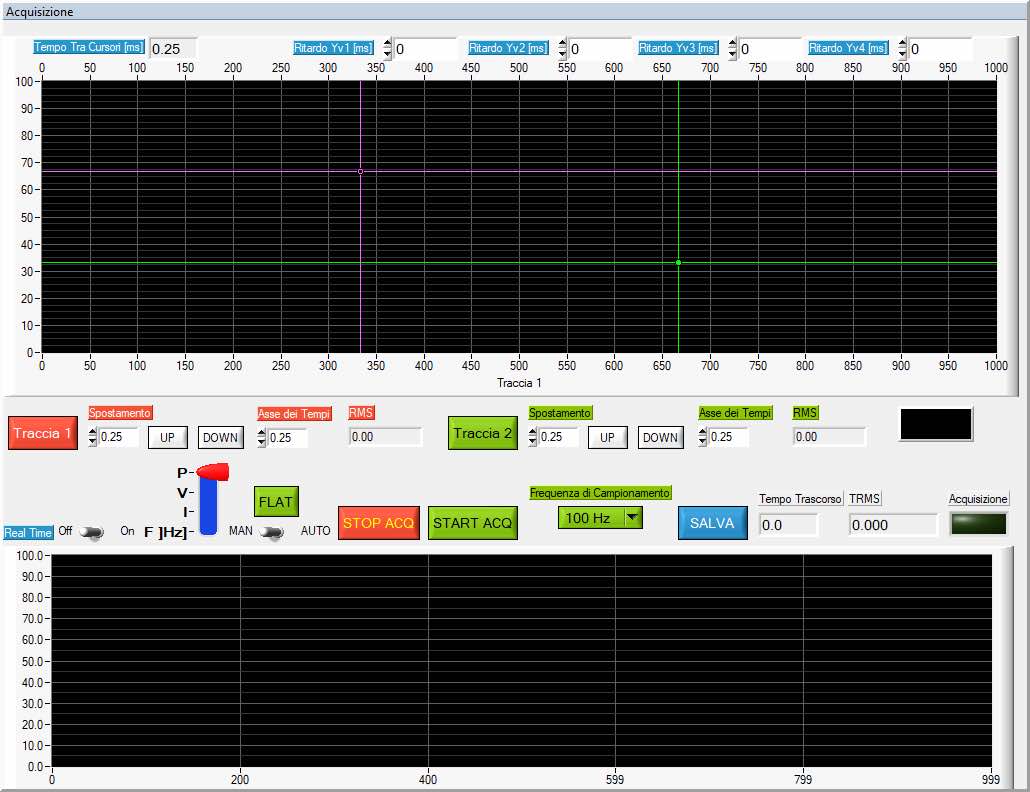This screenshot has width=1030, height=792.
Task: Click UP button for Traccia 1
Action: point(168,438)
